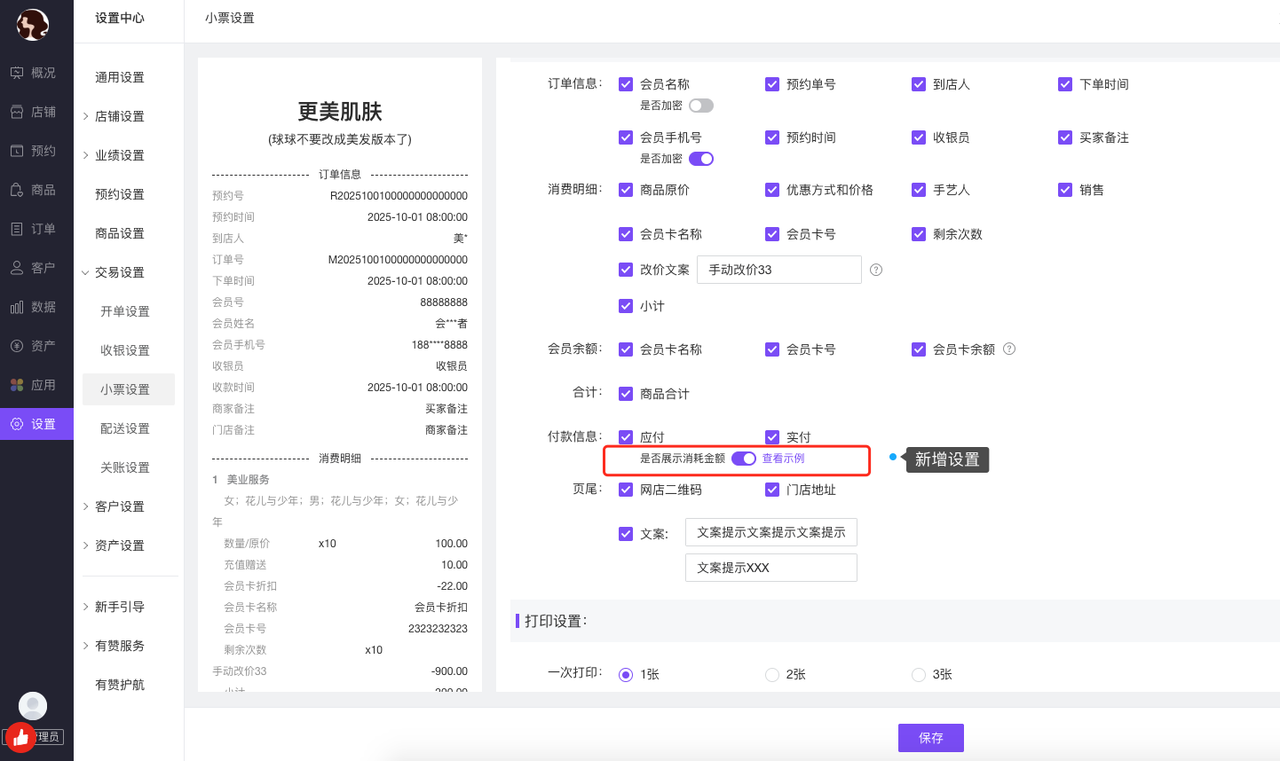Open 应用 via its colorful grid icon
Viewport: 1280px width, 761px height.
(17, 385)
